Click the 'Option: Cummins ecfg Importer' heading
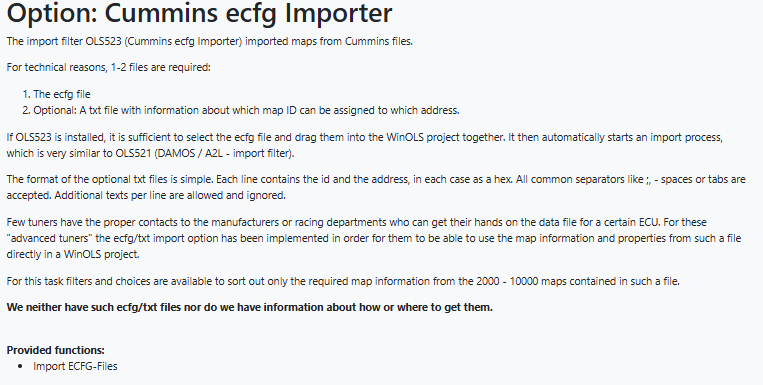The height and width of the screenshot is (385, 763). pyautogui.click(x=199, y=13)
